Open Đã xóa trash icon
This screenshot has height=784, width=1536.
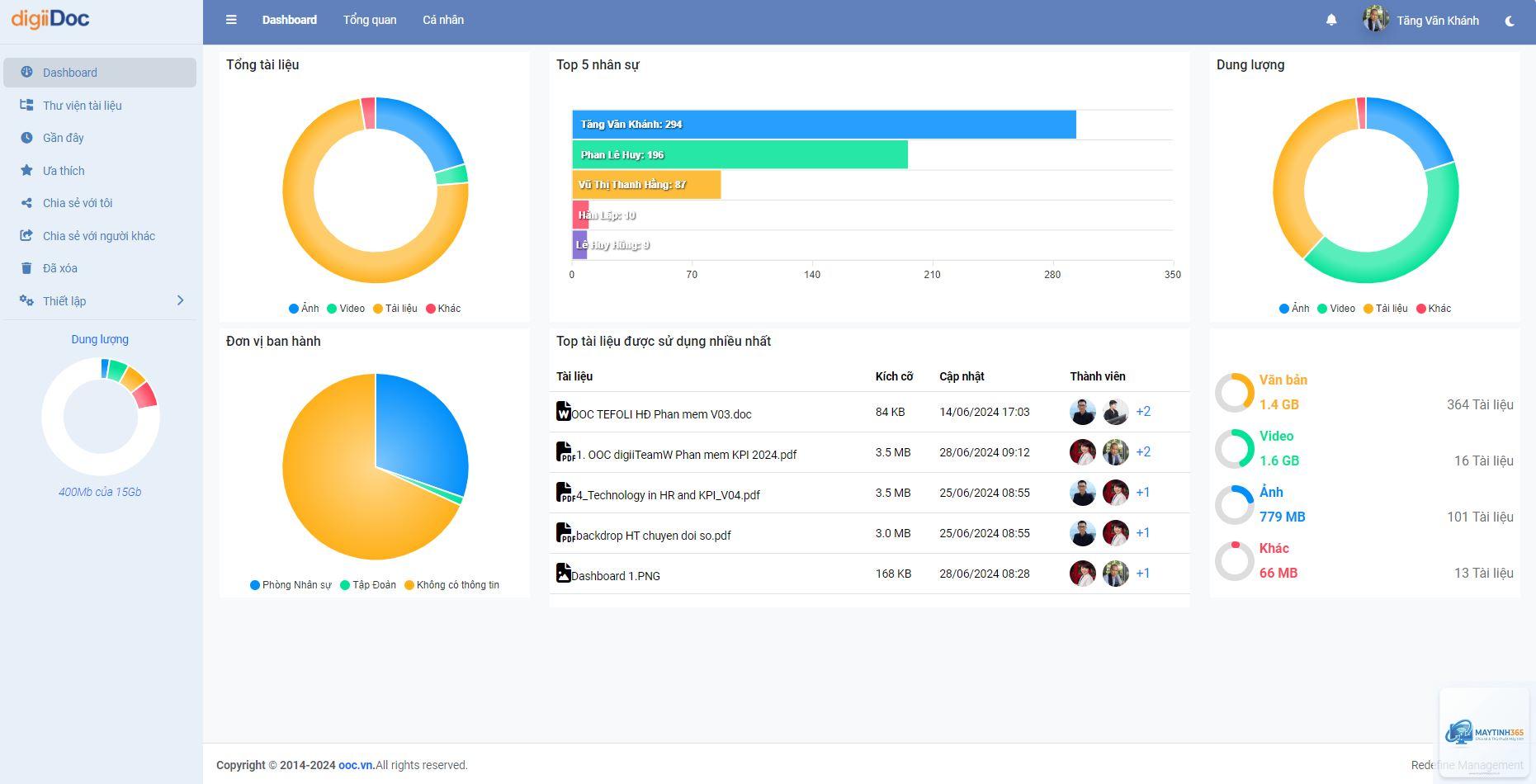[x=26, y=268]
